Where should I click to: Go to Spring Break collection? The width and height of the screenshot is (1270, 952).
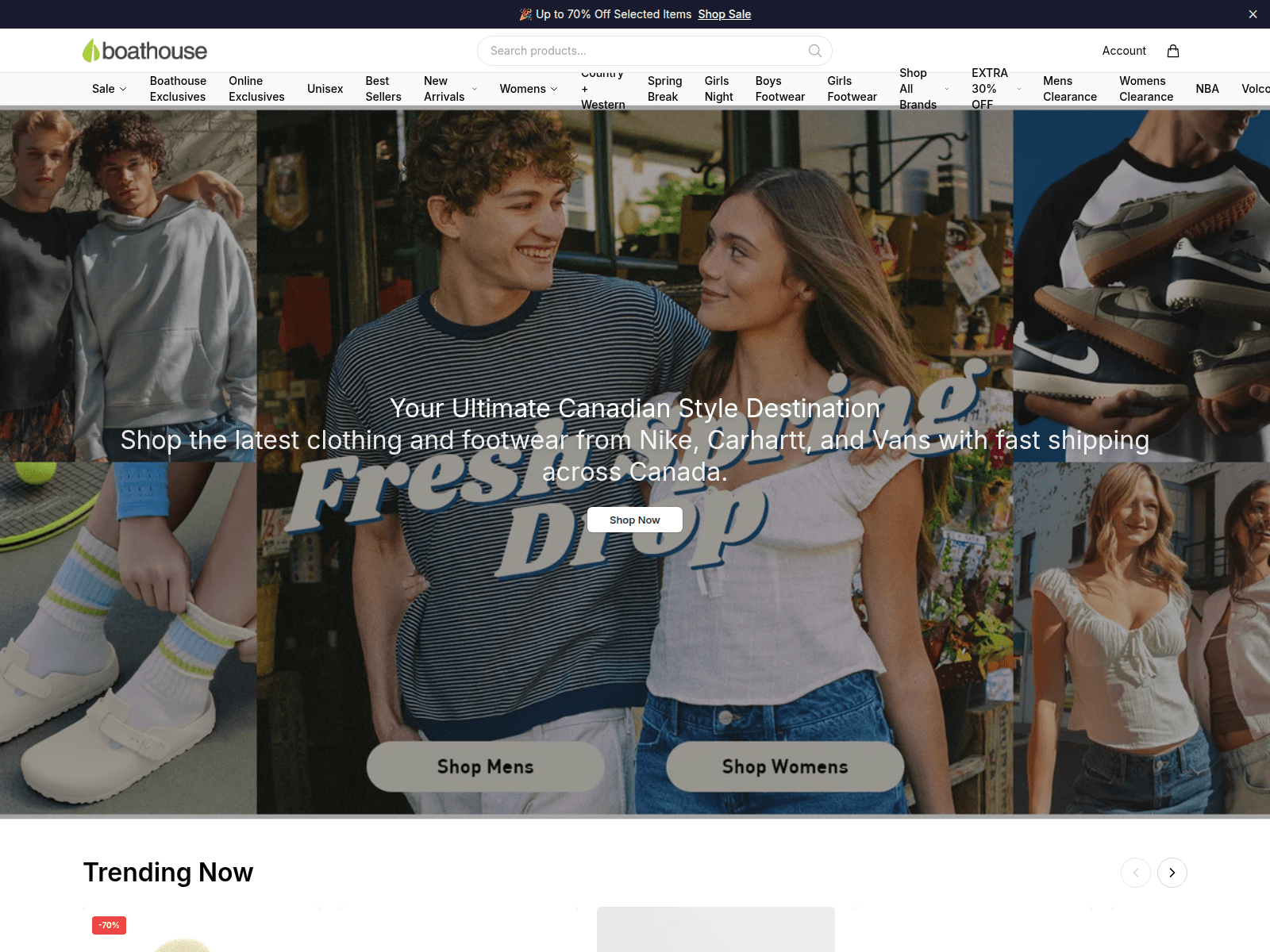click(665, 89)
